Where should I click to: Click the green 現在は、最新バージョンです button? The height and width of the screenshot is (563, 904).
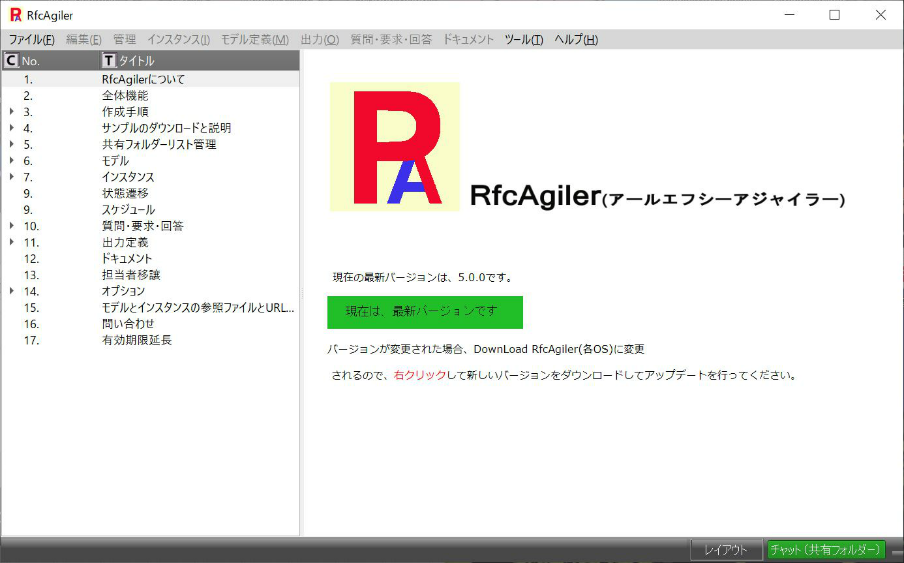425,312
